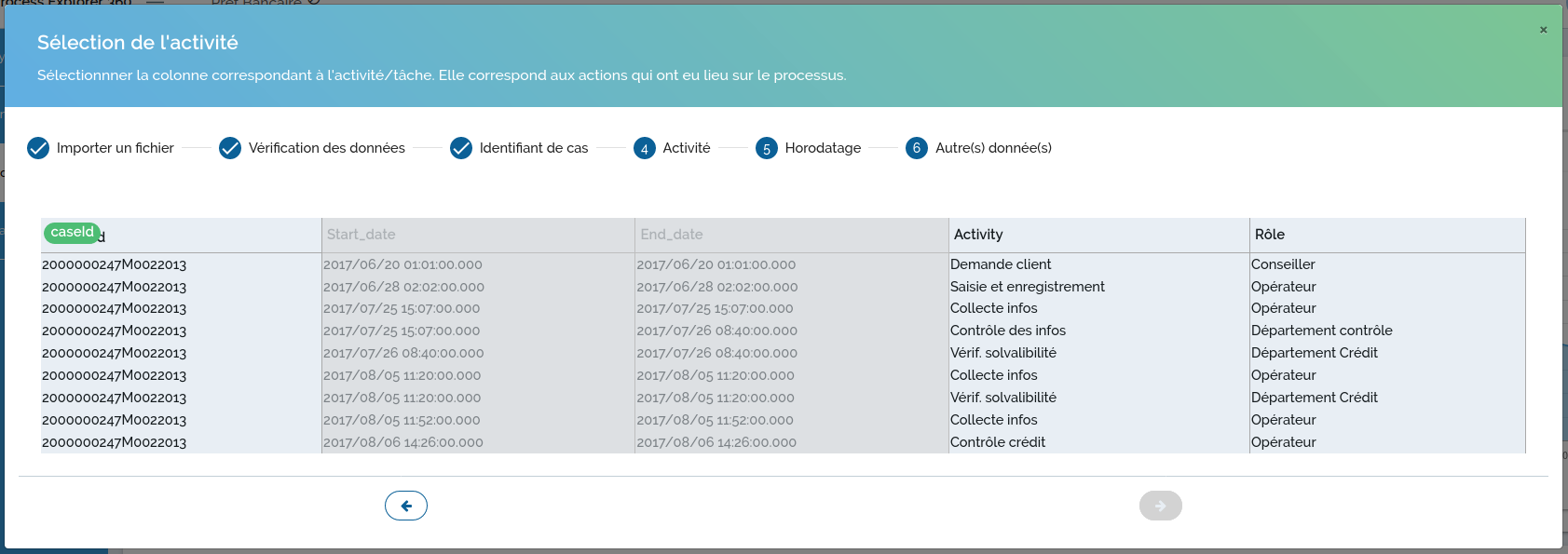Click the End_date column header
The image size is (1568, 554).
[672, 235]
